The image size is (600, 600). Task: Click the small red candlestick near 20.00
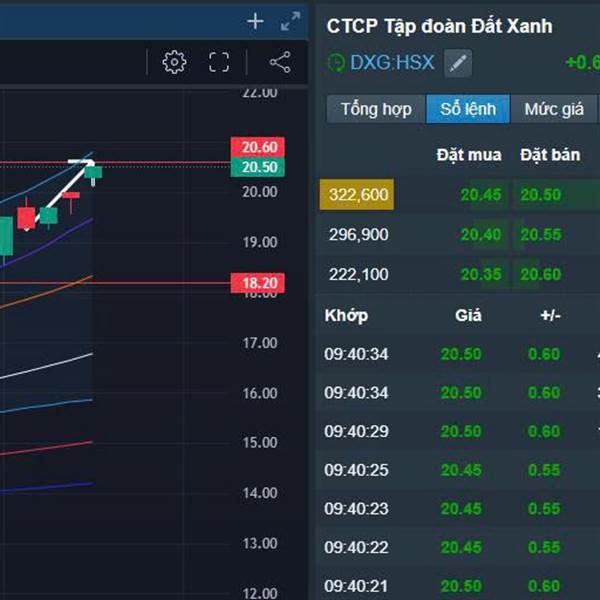click(71, 196)
